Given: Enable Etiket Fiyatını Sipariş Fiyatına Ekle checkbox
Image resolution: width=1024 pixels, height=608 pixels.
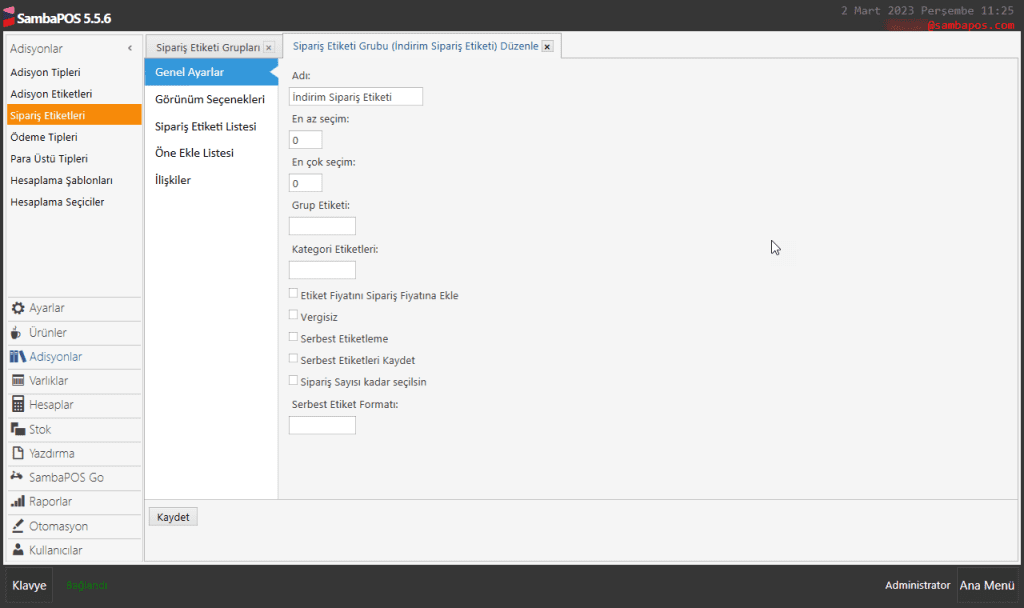Looking at the screenshot, I should point(293,294).
